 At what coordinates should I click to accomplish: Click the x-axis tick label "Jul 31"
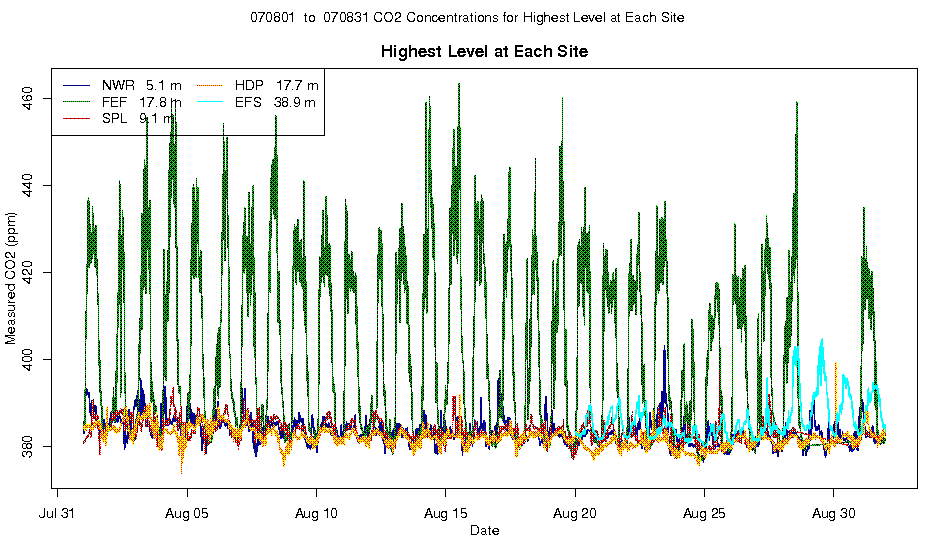tap(57, 513)
